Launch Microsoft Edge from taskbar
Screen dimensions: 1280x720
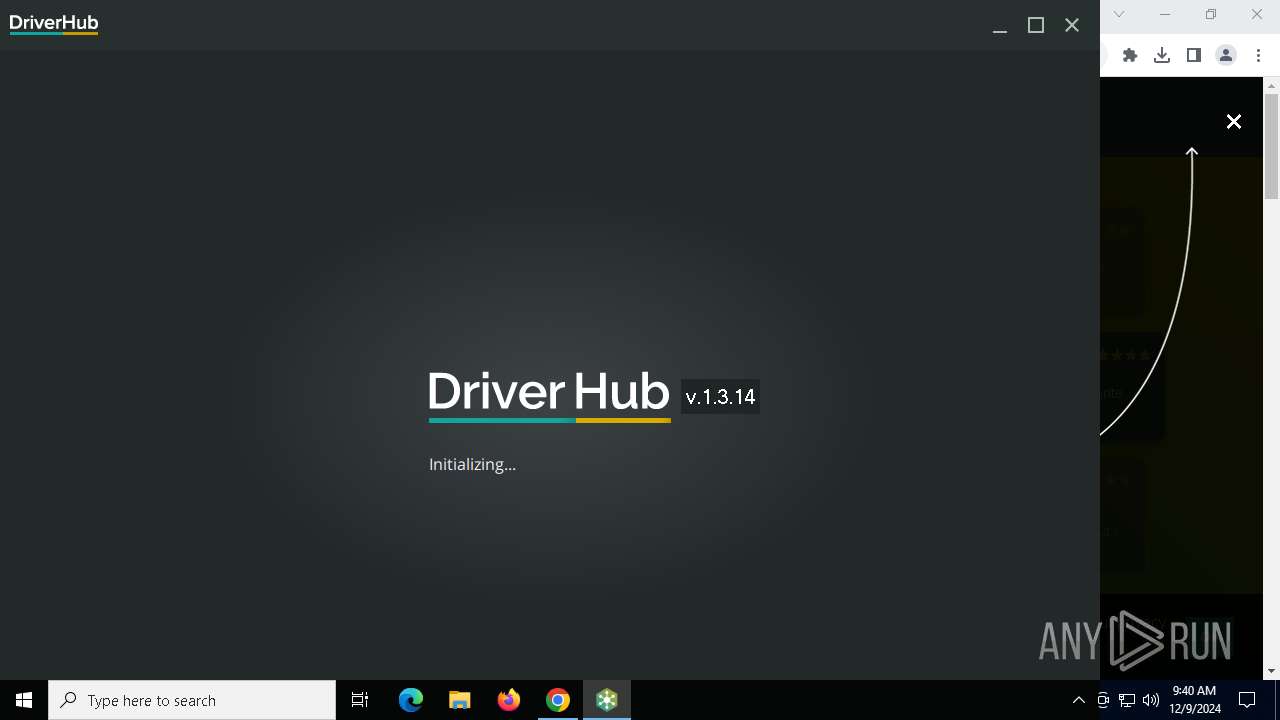coord(411,700)
